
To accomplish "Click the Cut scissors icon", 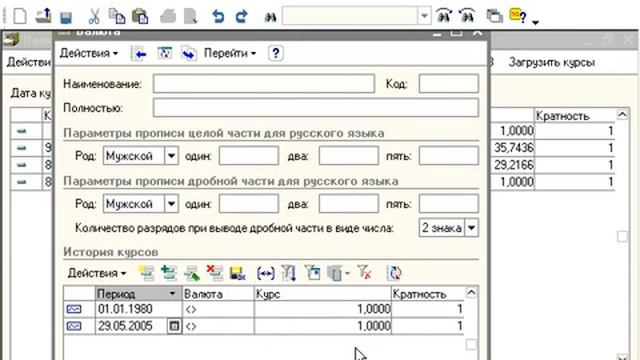I will click(94, 17).
